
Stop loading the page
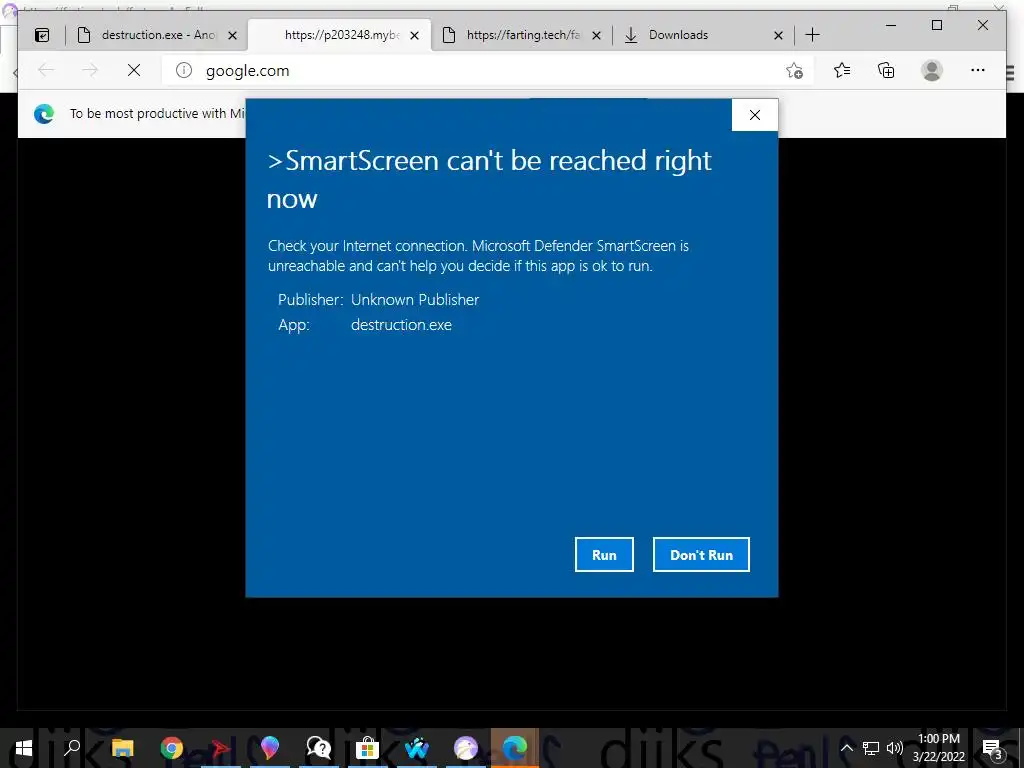click(x=134, y=70)
